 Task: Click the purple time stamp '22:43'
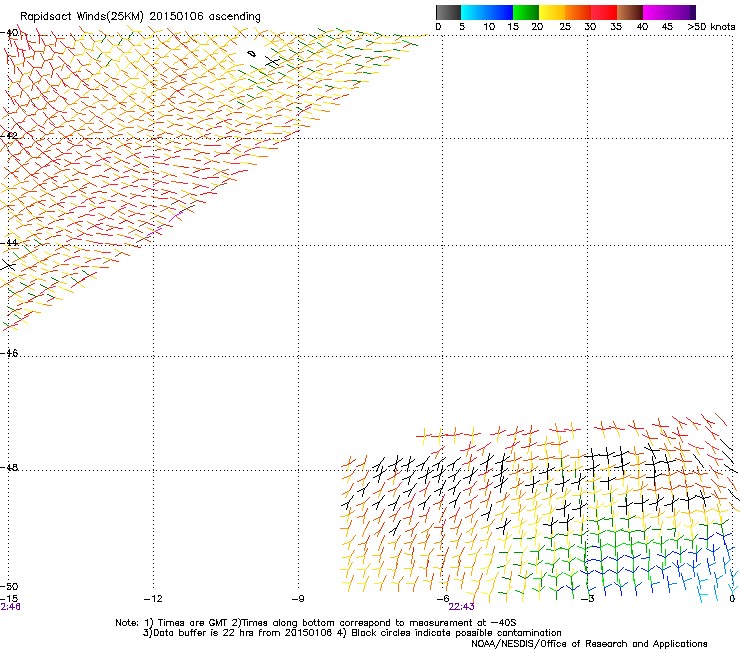pos(461,607)
